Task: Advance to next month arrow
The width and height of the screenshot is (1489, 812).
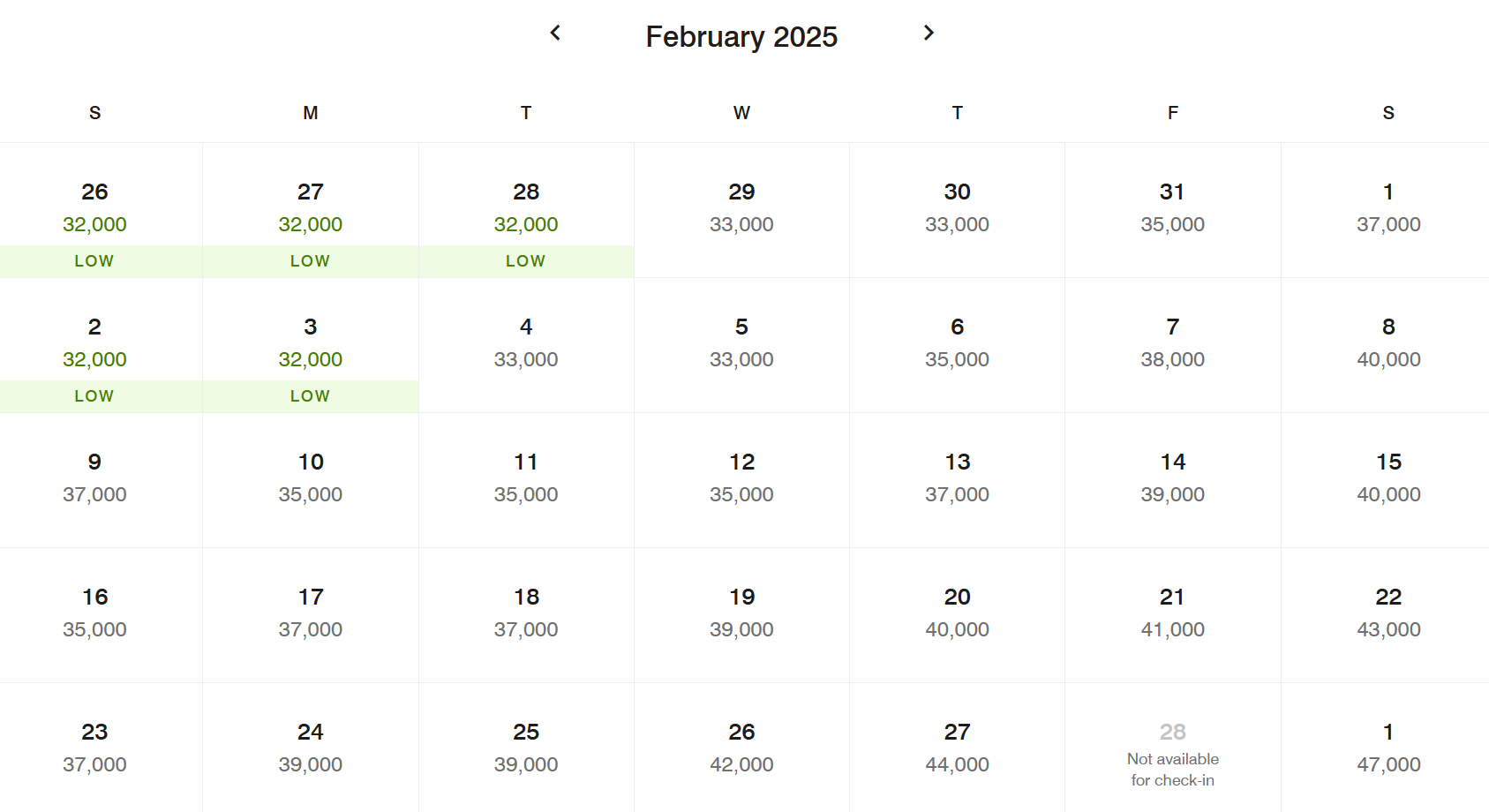Action: tap(929, 34)
